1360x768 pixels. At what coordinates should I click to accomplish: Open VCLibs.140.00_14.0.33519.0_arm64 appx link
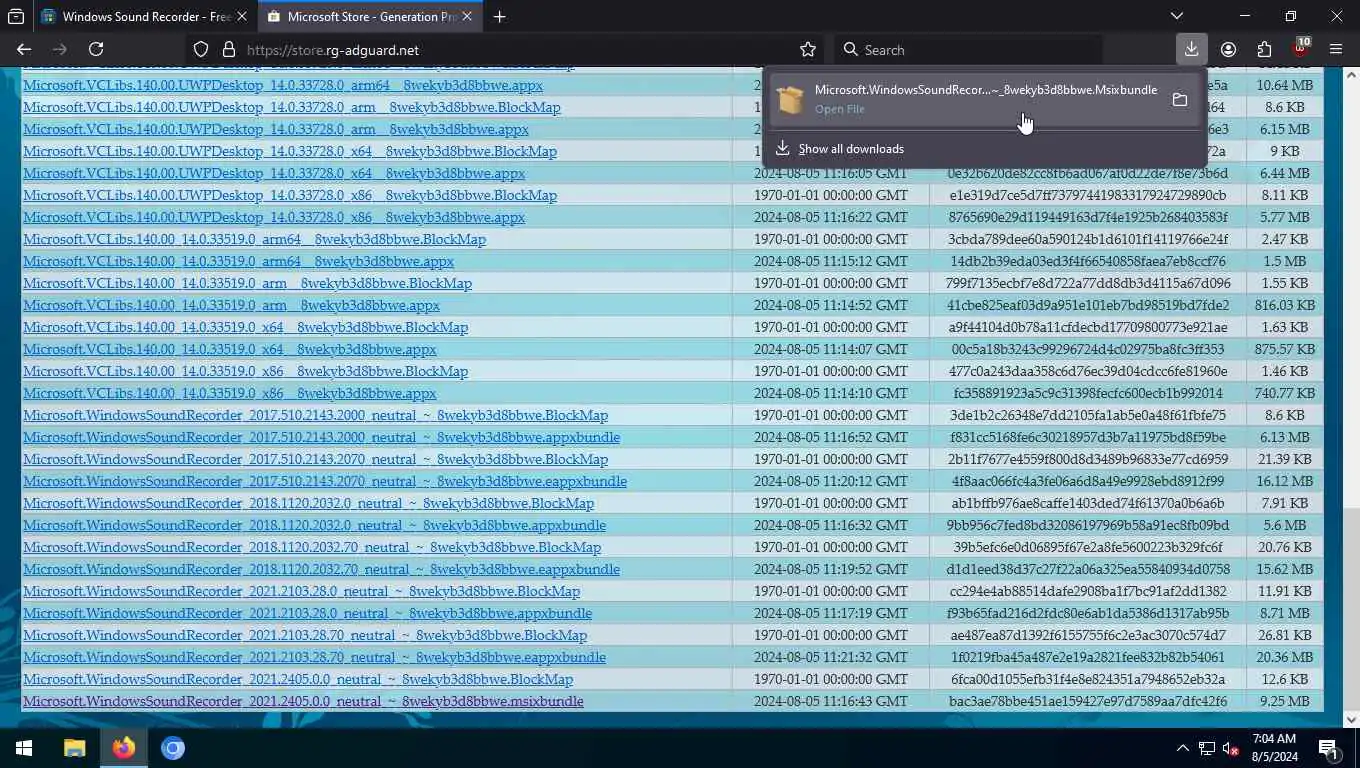coord(238,261)
